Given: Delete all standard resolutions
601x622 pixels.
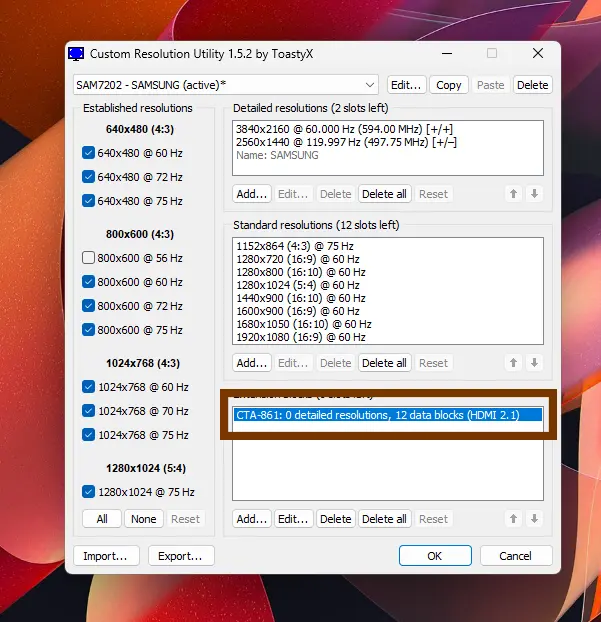Looking at the screenshot, I should click(x=384, y=363).
